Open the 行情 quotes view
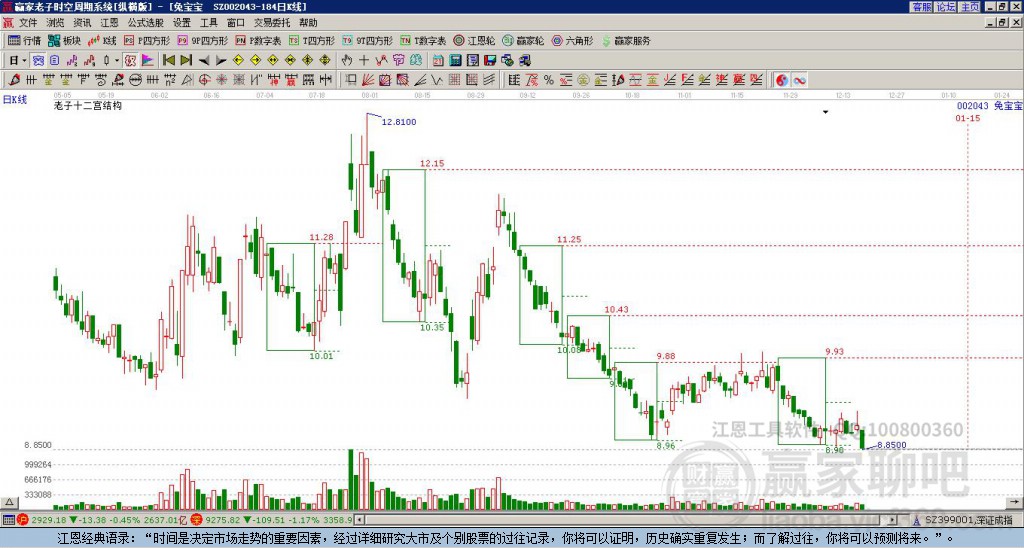Image resolution: width=1024 pixels, height=548 pixels. click(24, 40)
